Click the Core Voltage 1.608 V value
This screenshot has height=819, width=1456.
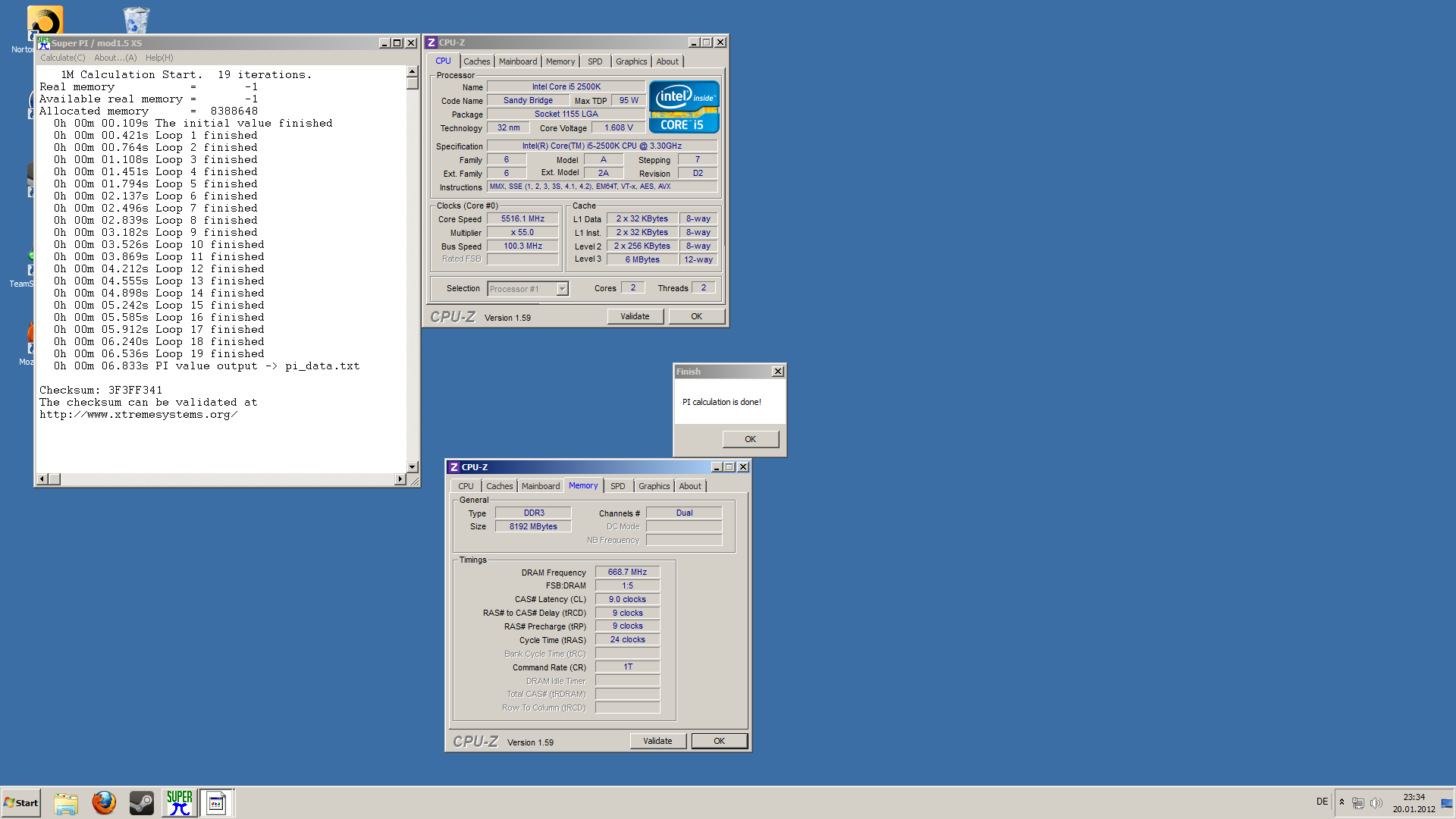pos(618,127)
